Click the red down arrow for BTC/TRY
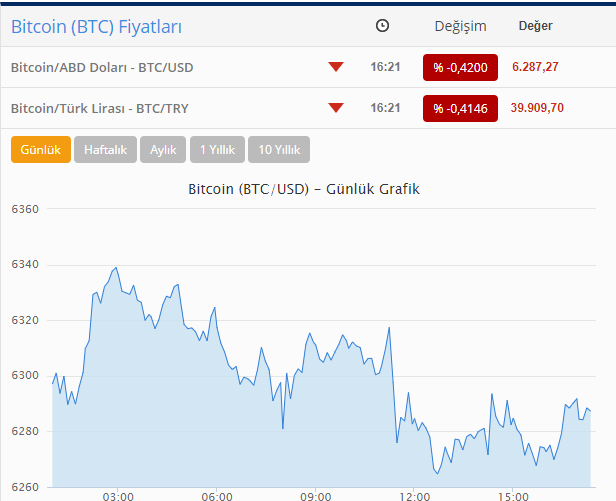616x501 pixels. click(x=336, y=108)
